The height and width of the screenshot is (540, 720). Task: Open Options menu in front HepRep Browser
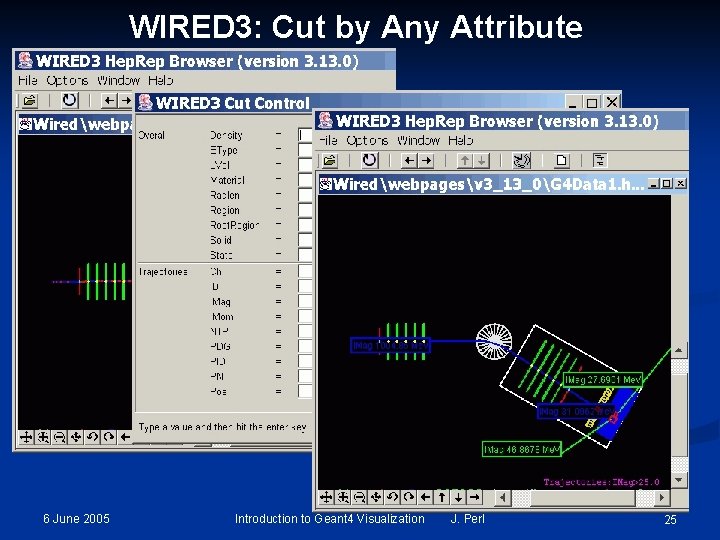tap(367, 141)
